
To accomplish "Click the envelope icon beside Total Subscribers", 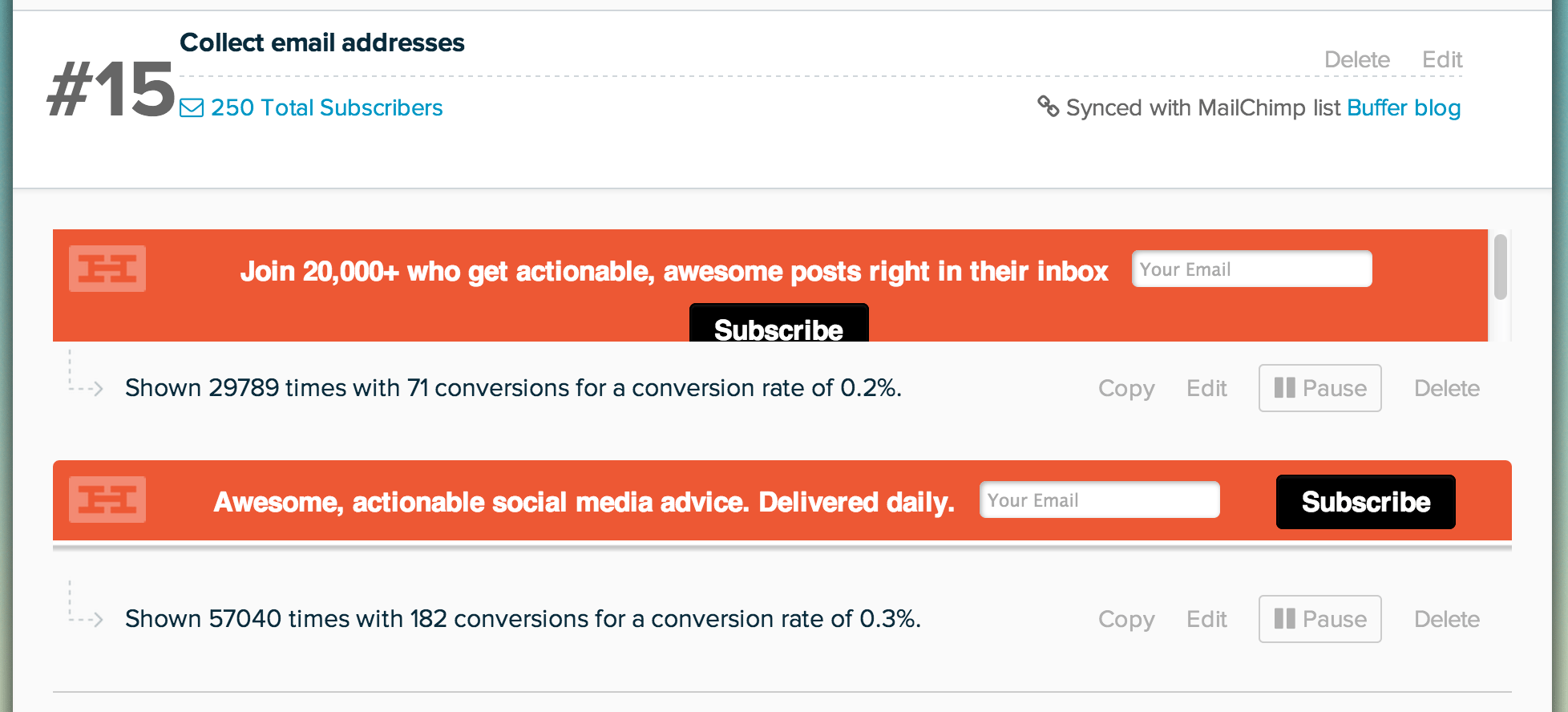I will (191, 107).
